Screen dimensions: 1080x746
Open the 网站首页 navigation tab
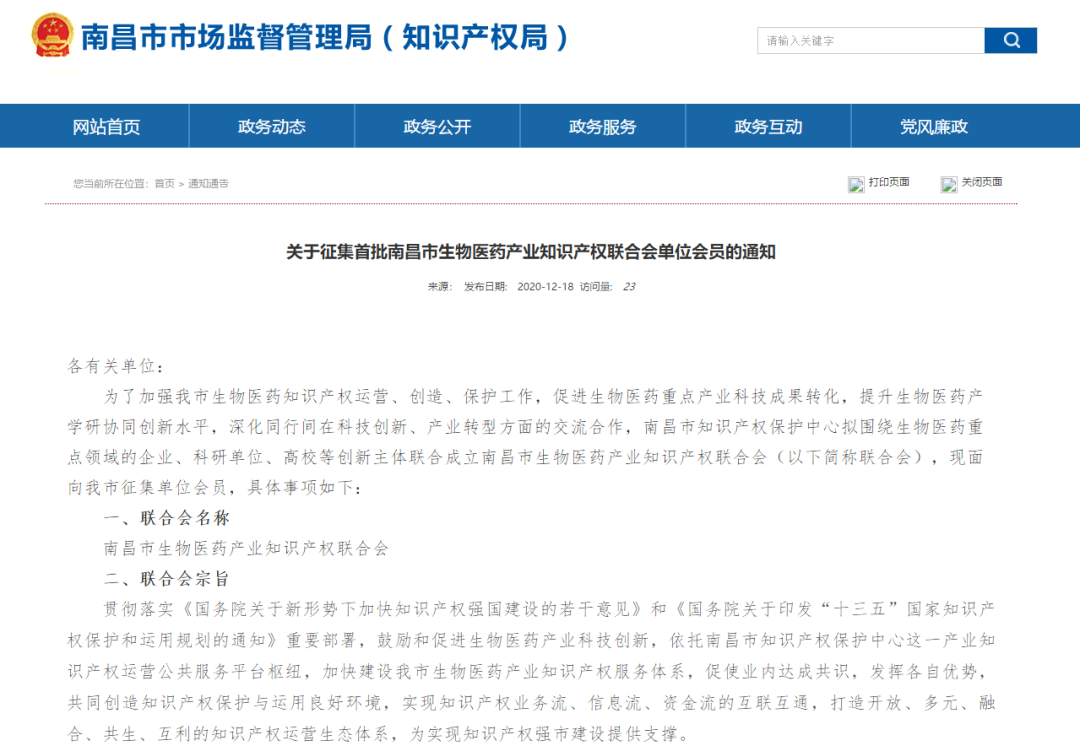coord(106,127)
